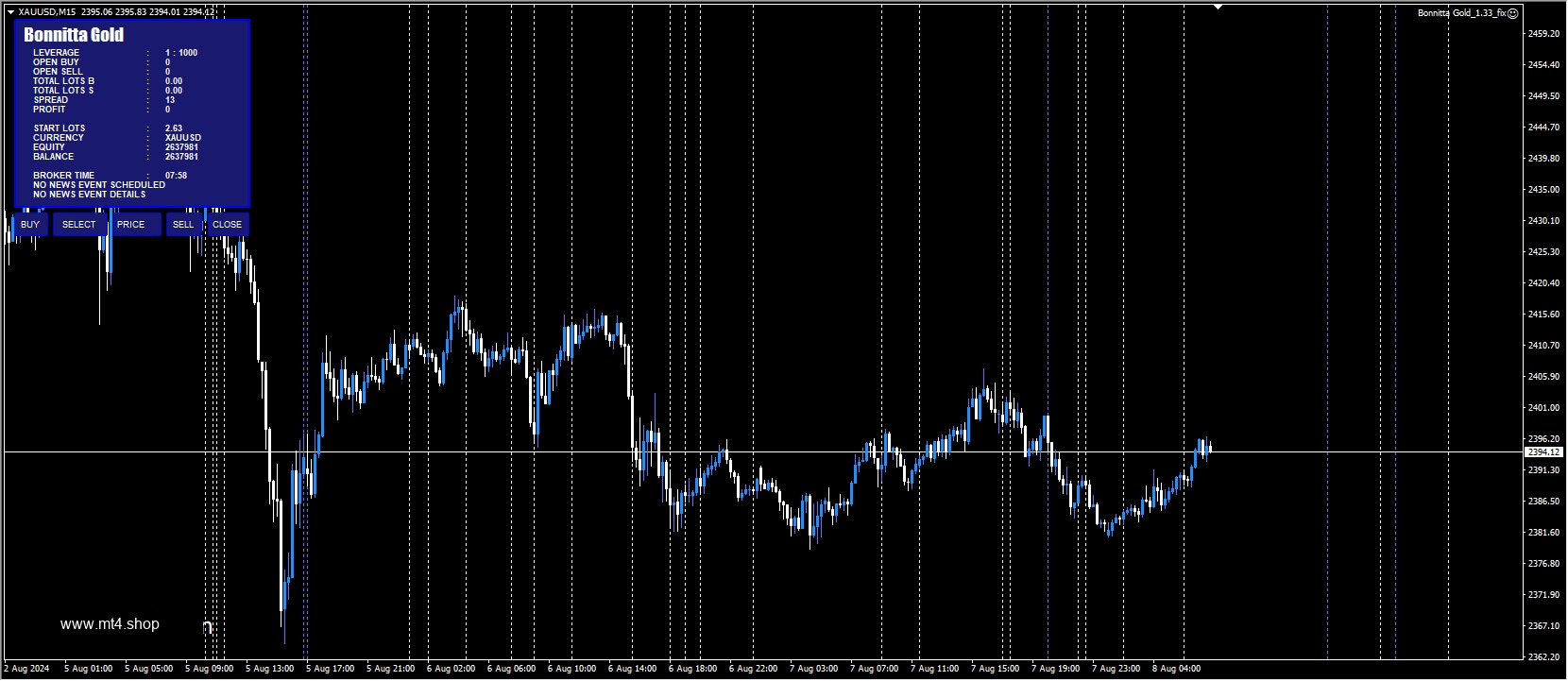Click the BUY button

click(x=30, y=225)
